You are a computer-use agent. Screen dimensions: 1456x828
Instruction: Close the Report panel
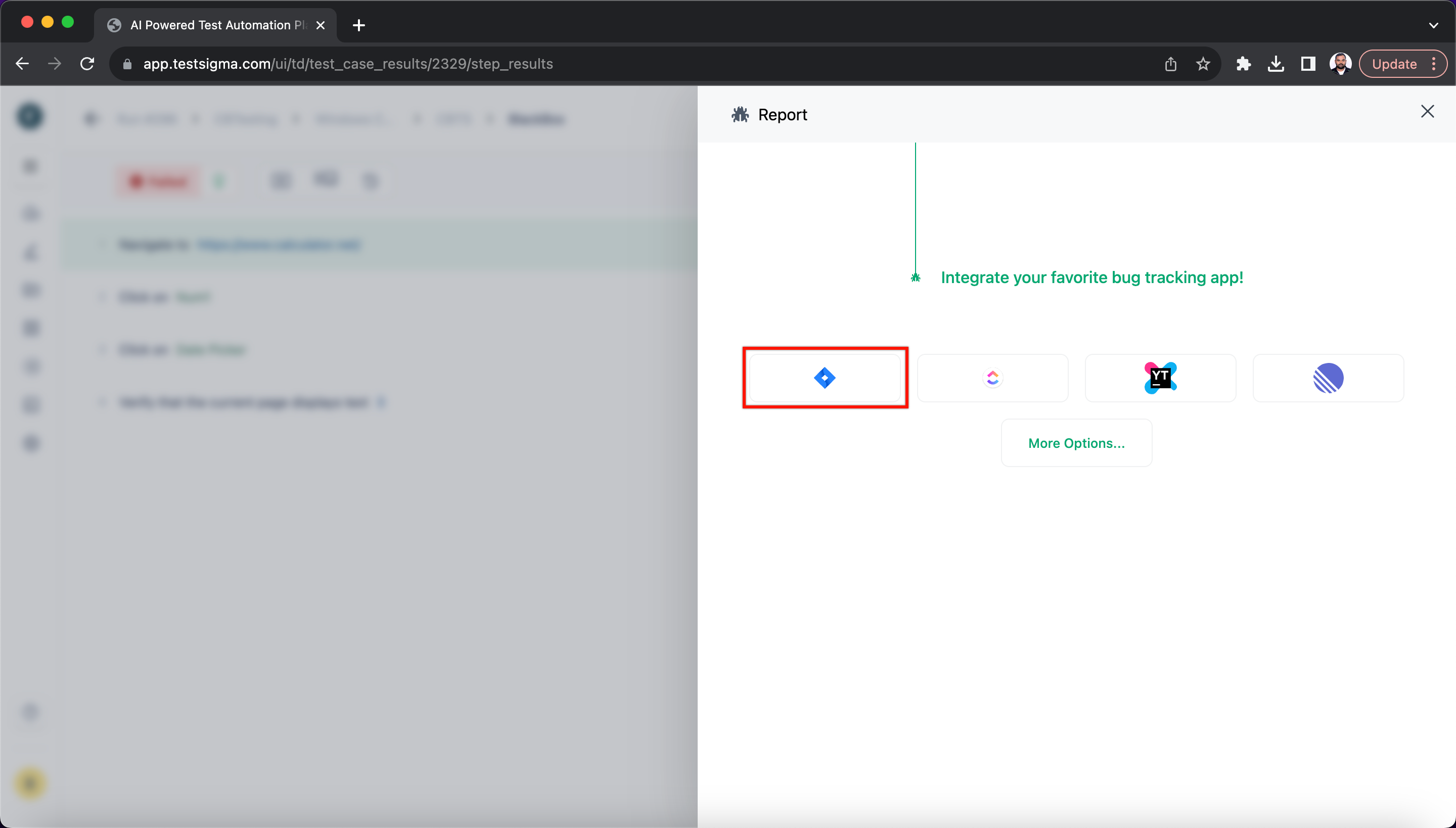click(1428, 111)
